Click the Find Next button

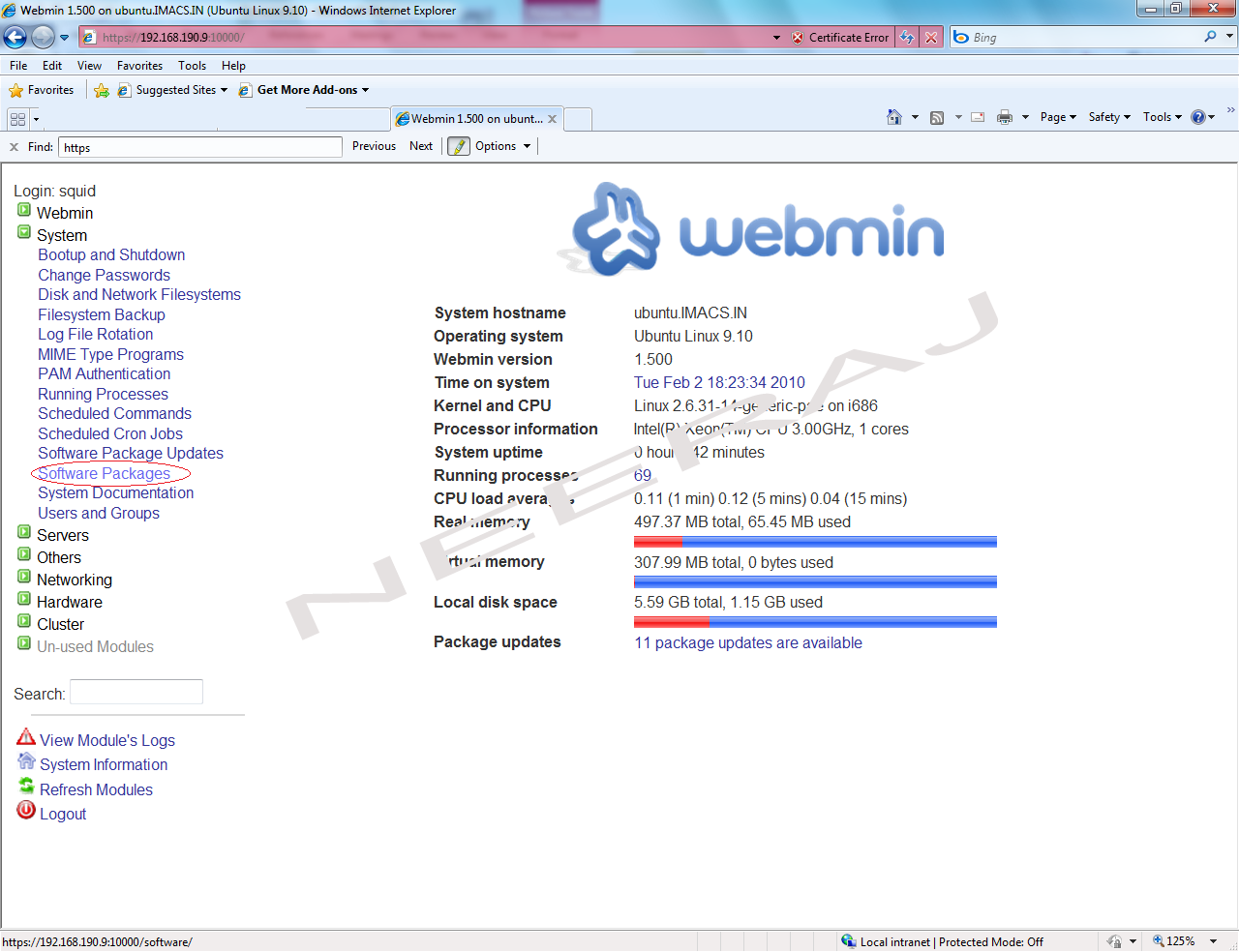[421, 146]
